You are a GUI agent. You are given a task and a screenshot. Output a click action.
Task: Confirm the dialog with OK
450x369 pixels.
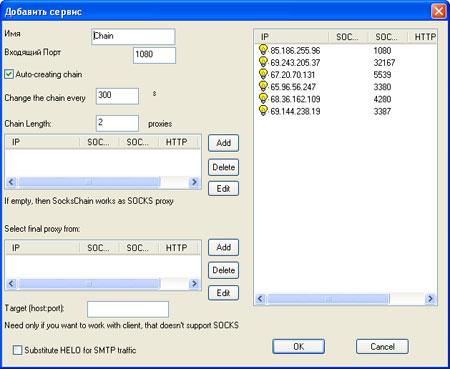pyautogui.click(x=299, y=347)
